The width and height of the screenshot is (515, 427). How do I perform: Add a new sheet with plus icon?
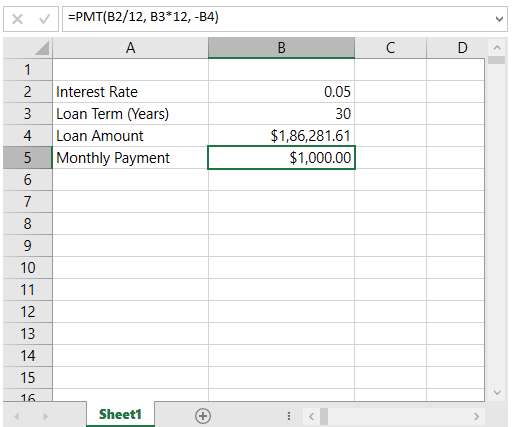(203, 416)
